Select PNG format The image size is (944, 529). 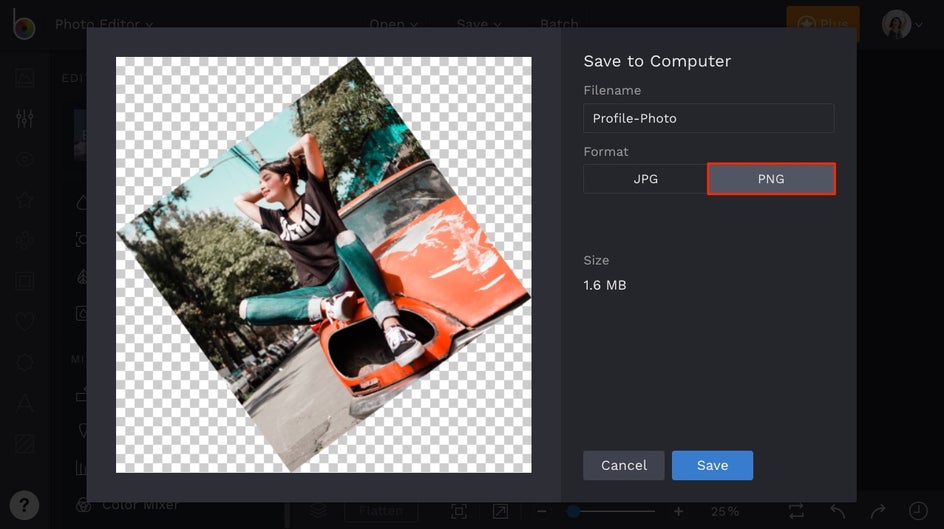771,179
